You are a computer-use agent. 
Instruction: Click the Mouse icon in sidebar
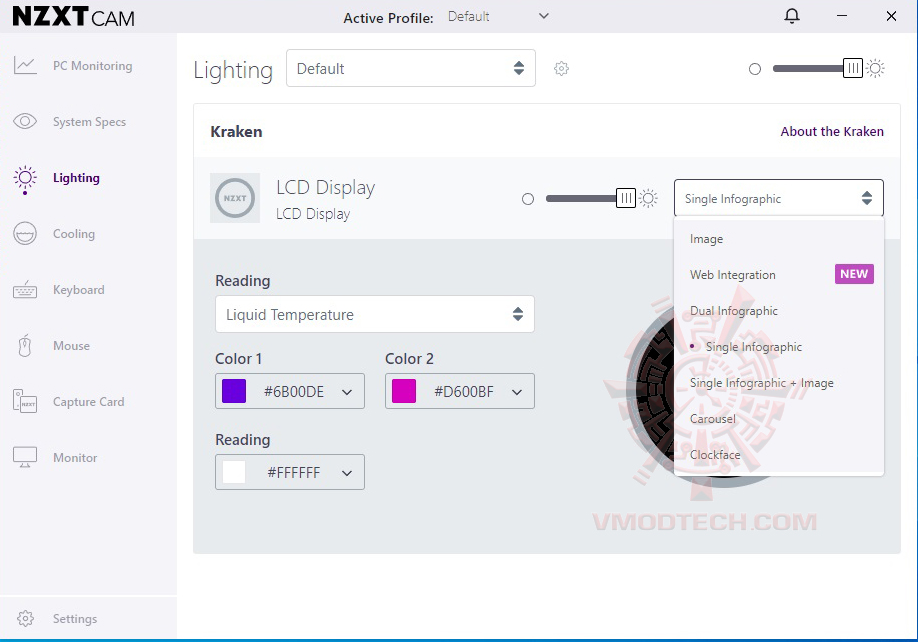point(25,345)
